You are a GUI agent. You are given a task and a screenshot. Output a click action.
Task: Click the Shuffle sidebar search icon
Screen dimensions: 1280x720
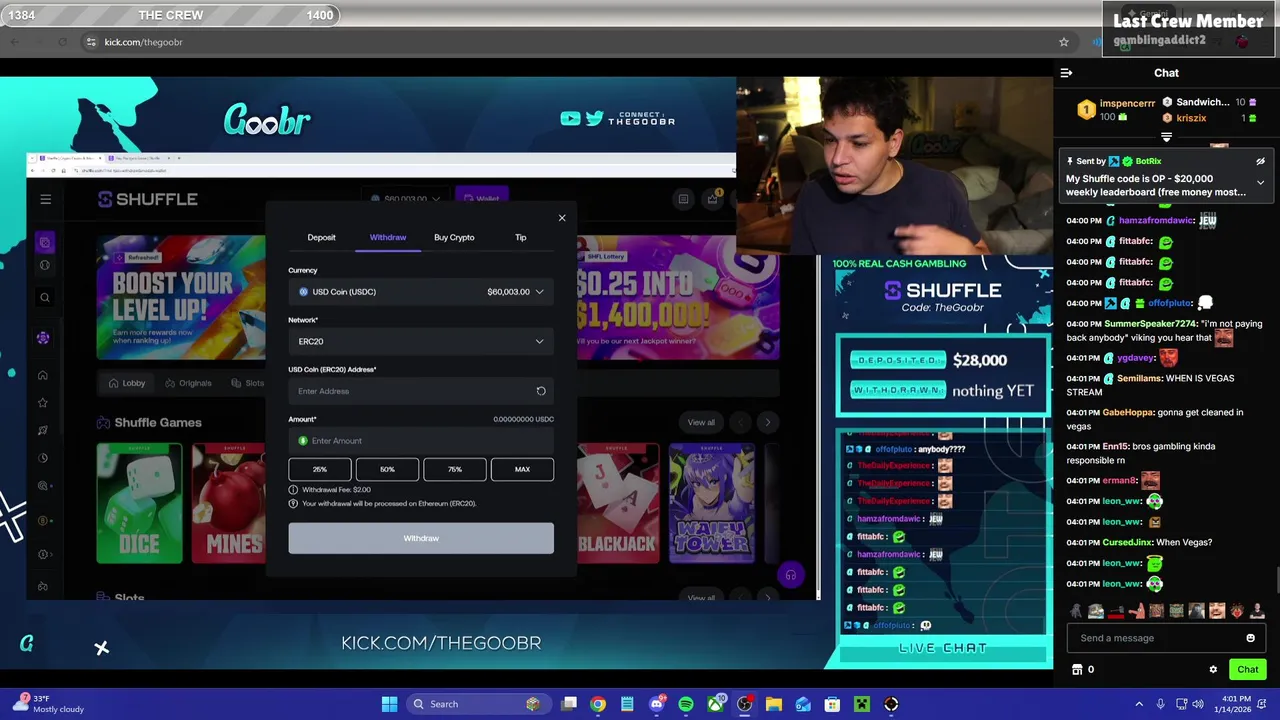44,297
